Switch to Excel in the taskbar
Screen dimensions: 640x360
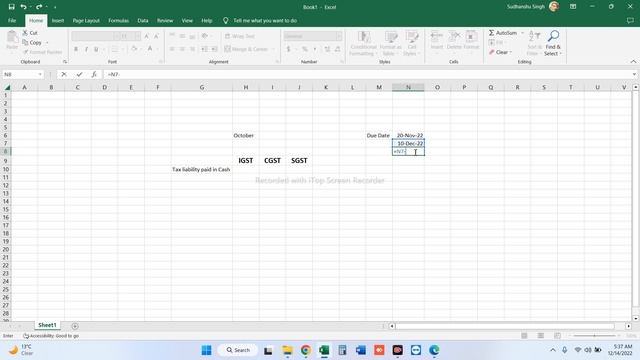pos(324,350)
